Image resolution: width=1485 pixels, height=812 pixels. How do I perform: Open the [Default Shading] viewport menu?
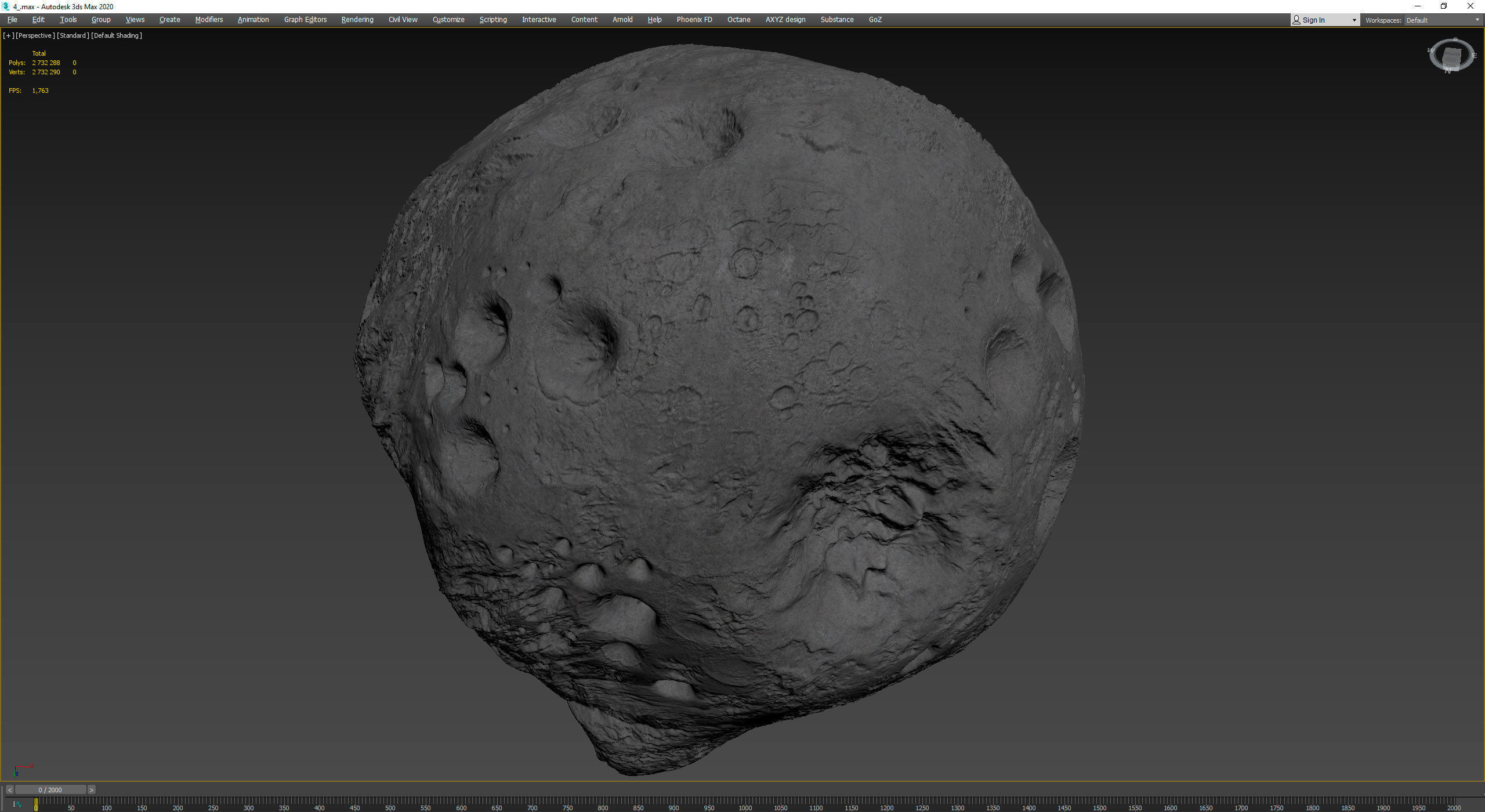tap(117, 35)
